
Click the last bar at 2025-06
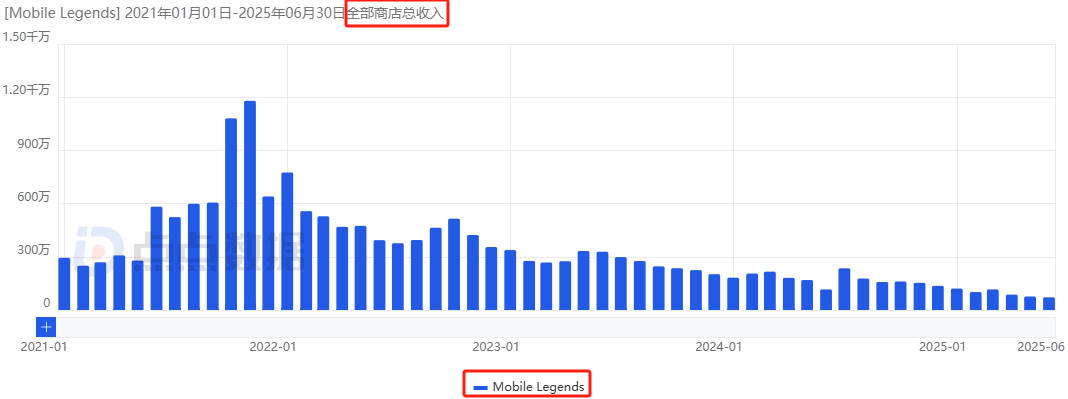click(x=1049, y=304)
